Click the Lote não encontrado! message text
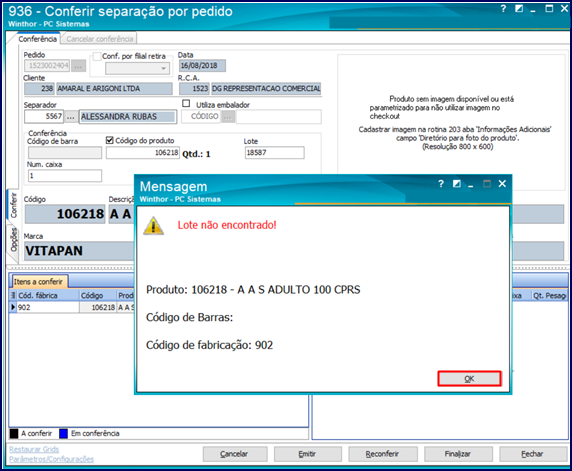 click(227, 225)
